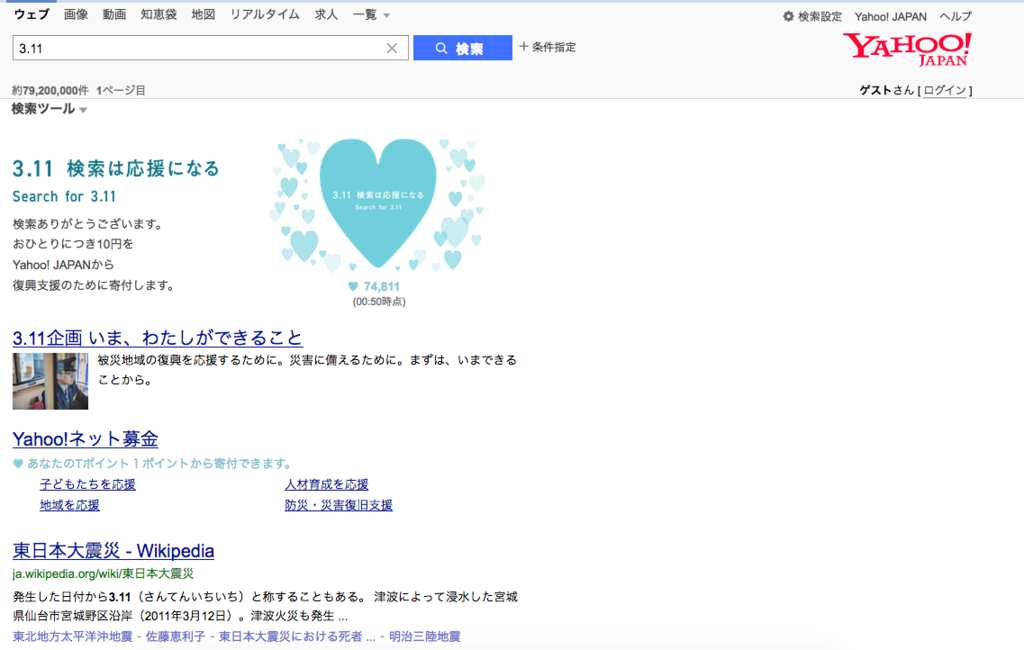Image resolution: width=1024 pixels, height=650 pixels.
Task: Click the blue 検索 search button
Action: pyautogui.click(x=462, y=48)
